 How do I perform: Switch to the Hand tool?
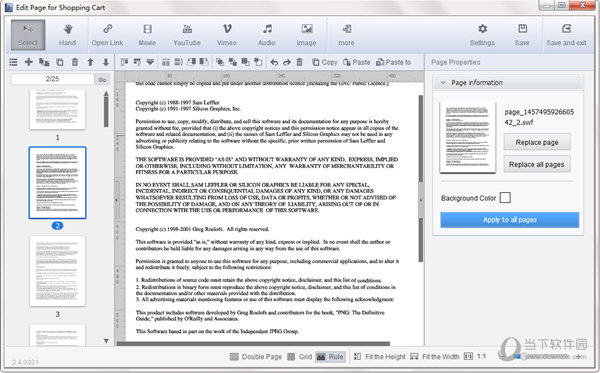pyautogui.click(x=67, y=35)
